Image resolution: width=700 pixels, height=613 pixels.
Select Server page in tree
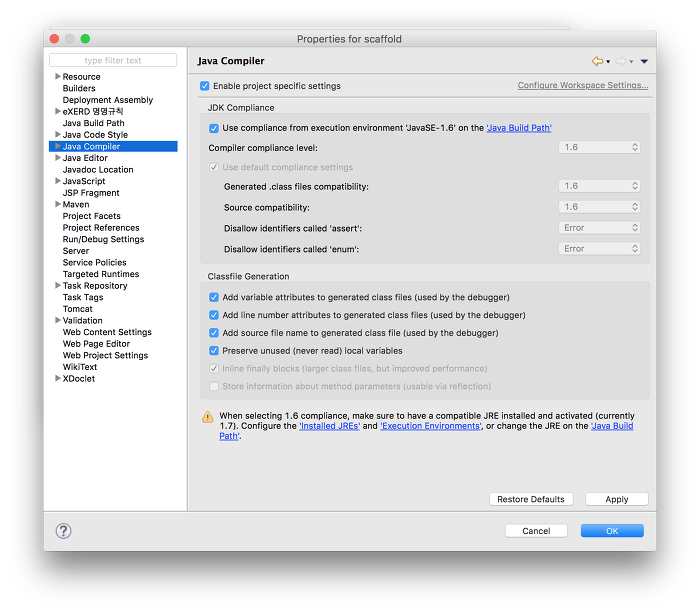pos(75,251)
